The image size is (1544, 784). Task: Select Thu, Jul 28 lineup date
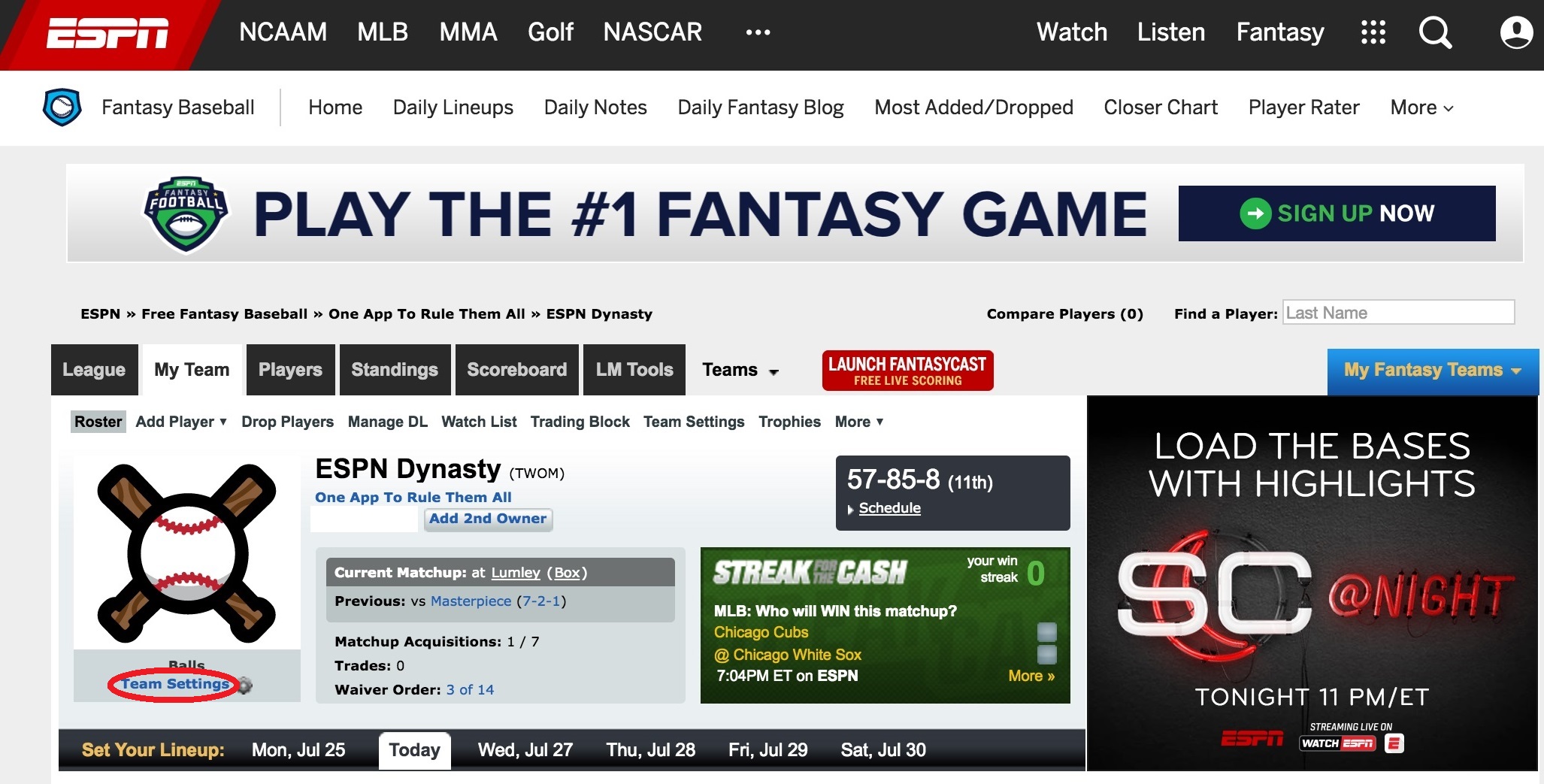(651, 750)
